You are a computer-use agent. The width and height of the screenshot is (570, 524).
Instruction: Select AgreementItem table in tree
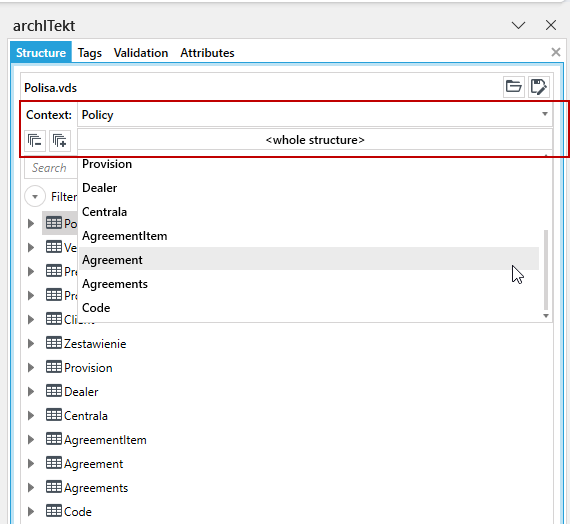pos(96,440)
